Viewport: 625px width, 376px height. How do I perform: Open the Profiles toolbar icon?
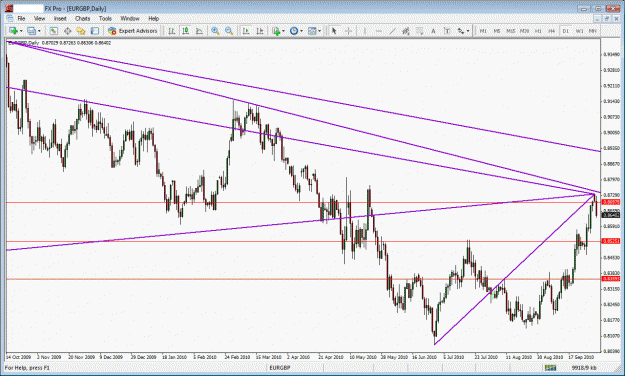coord(31,31)
